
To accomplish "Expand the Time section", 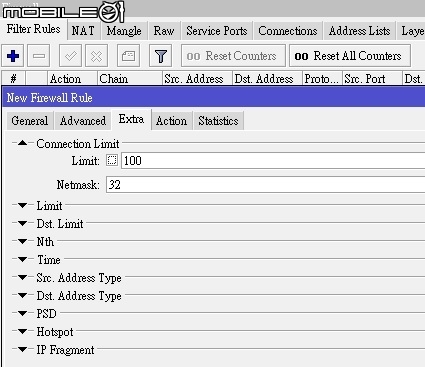I will pyautogui.click(x=22, y=259).
